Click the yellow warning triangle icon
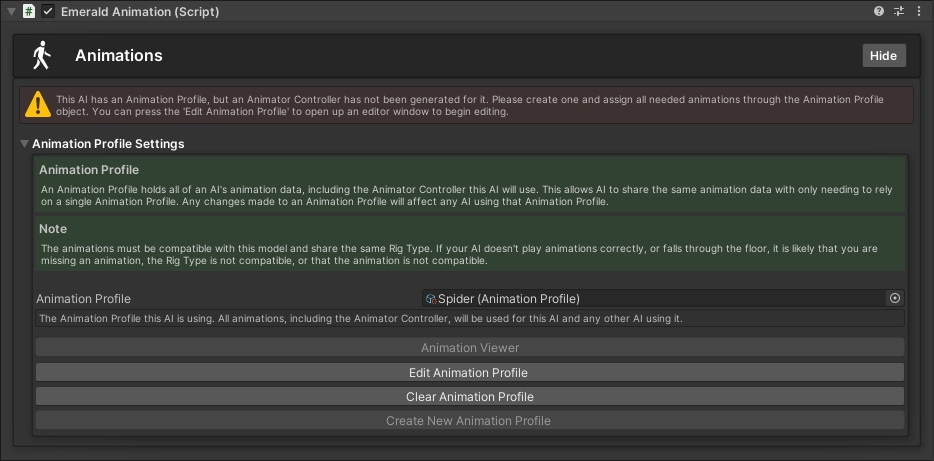 (38, 104)
